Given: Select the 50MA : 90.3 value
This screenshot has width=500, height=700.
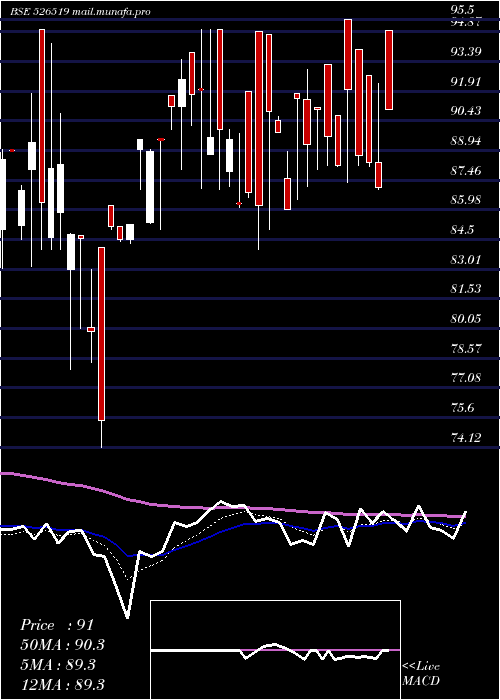Looking at the screenshot, I should pos(62,645).
